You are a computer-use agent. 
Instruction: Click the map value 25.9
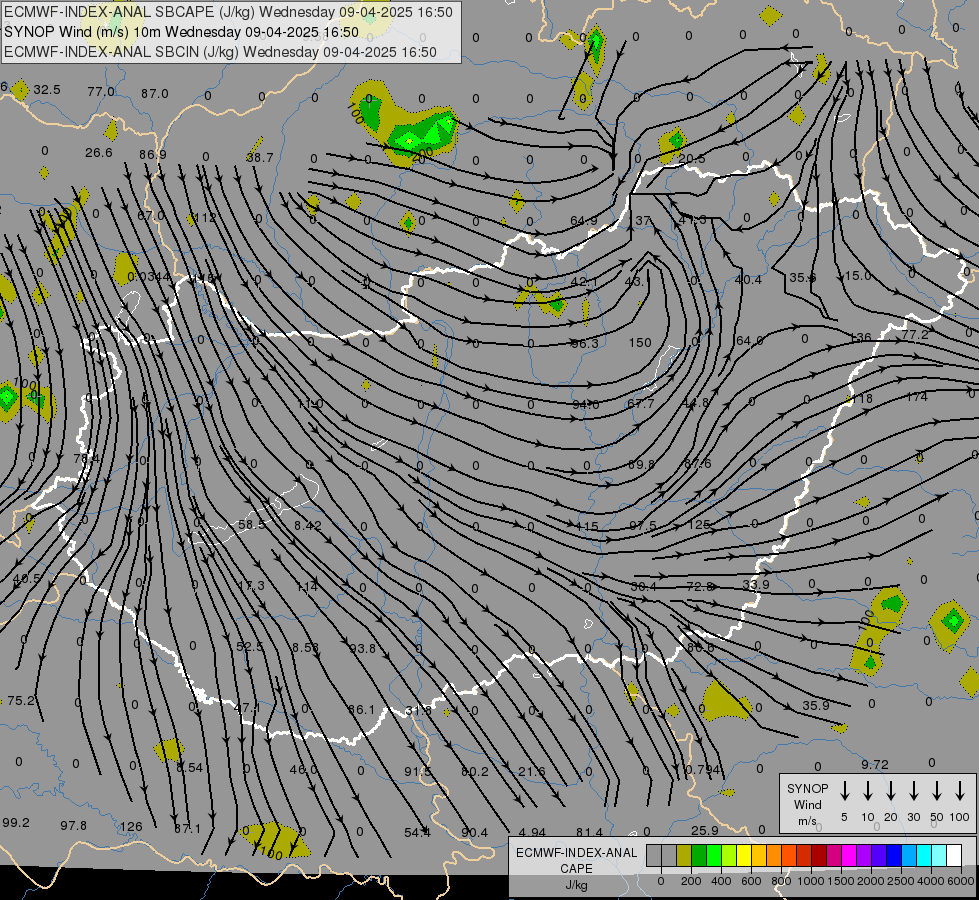pyautogui.click(x=705, y=831)
